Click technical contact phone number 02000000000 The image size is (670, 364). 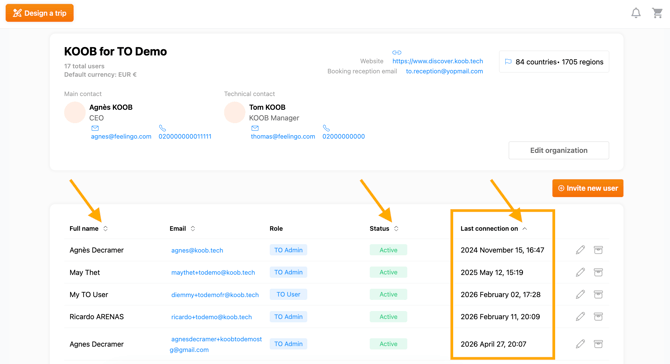click(344, 137)
